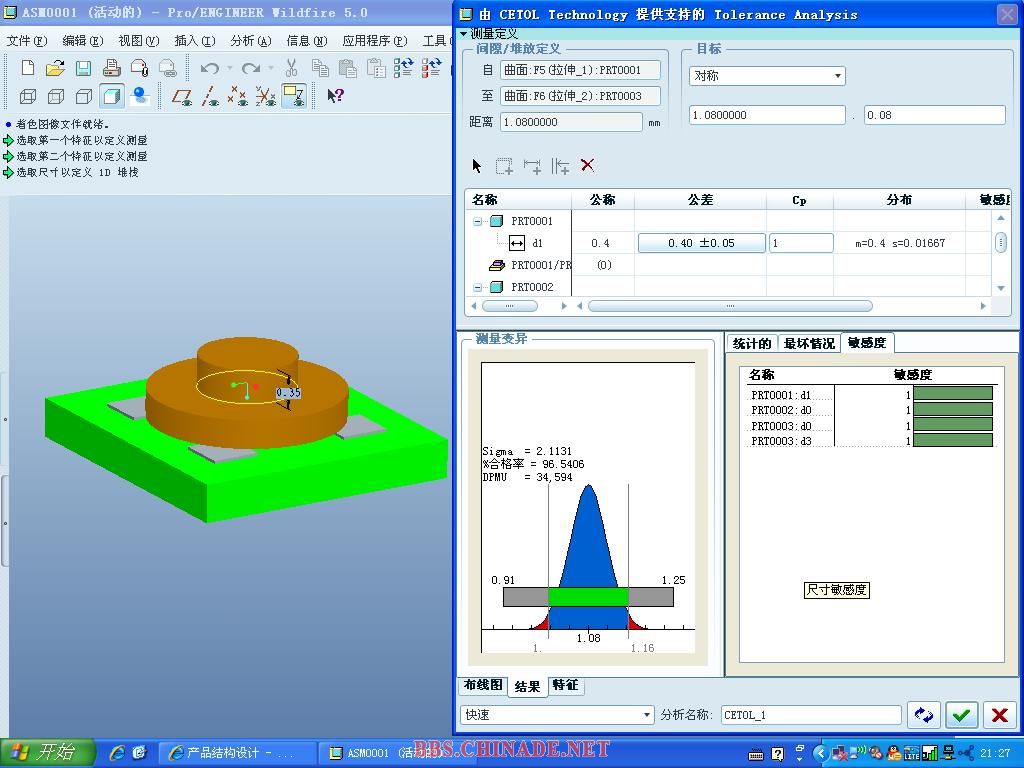
Task: Switch to the 布线图 tab
Action: pyautogui.click(x=483, y=685)
